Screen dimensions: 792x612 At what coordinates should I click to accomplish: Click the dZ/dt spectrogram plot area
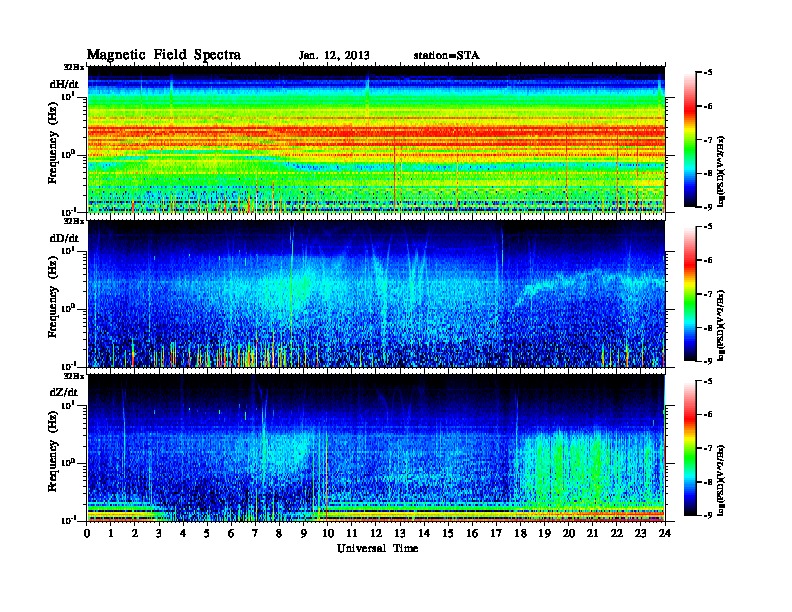click(376, 448)
